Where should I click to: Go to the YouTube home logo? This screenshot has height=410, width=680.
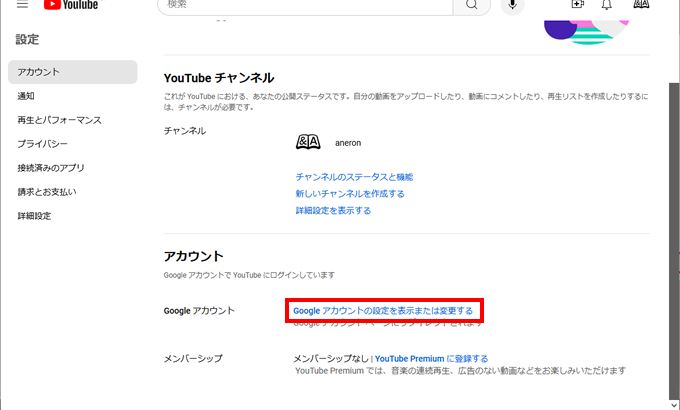click(71, 4)
